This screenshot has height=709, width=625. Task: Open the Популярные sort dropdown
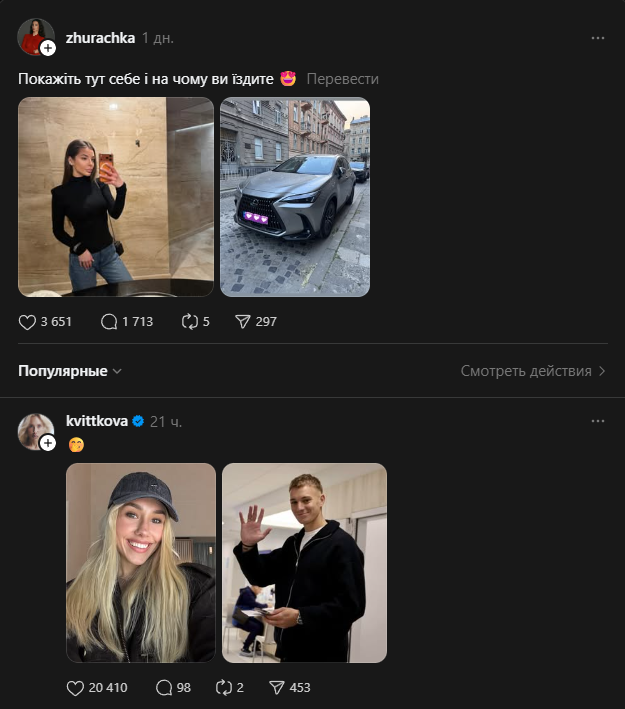point(70,371)
